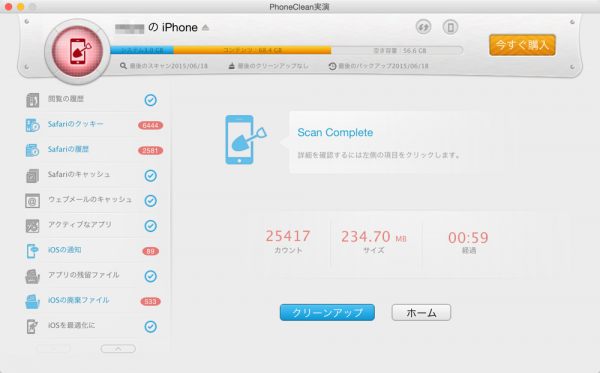Click 最後のスキャン2015/06/18 text

click(x=169, y=66)
